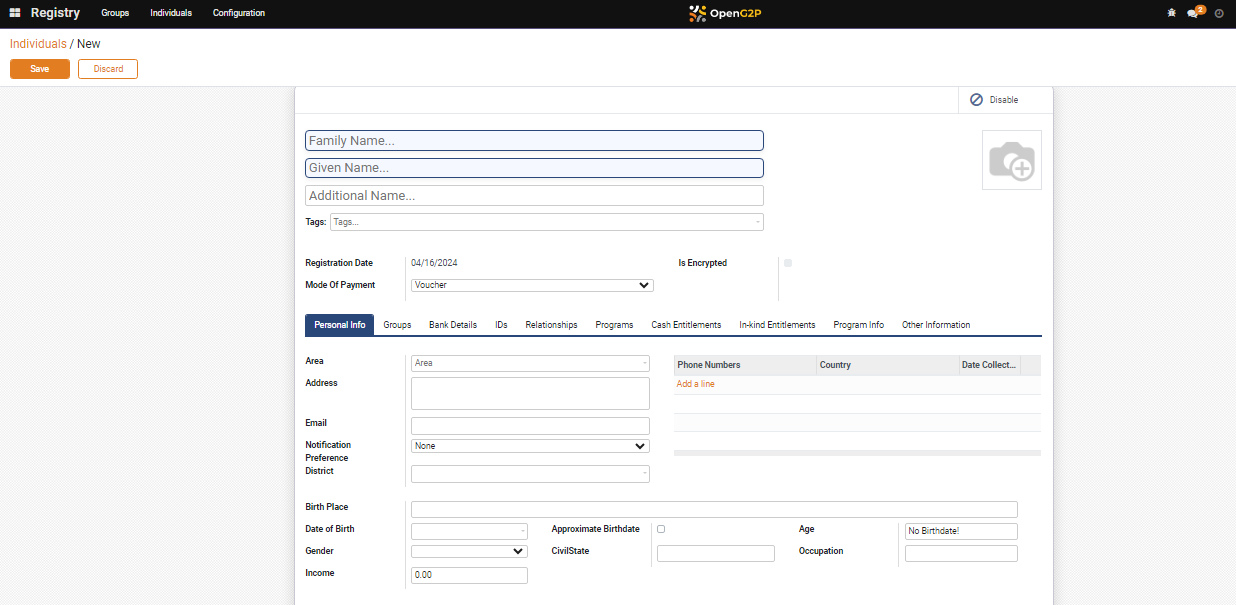This screenshot has width=1236, height=605.
Task: Expand the Tags selection dropdown
Action: tap(546, 222)
